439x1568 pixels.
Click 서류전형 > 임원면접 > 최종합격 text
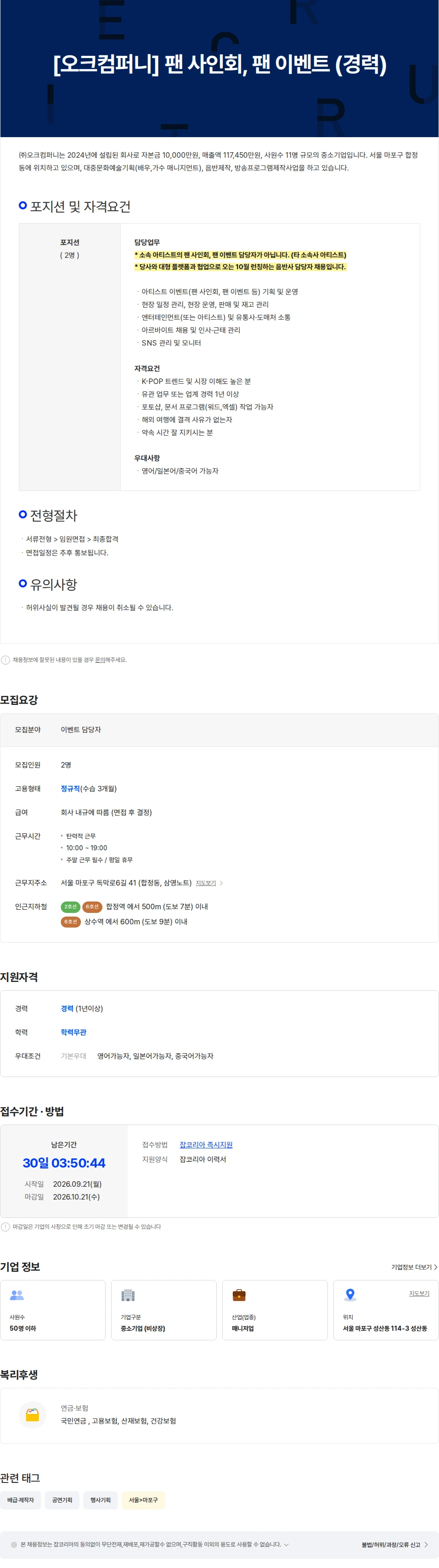(72, 539)
